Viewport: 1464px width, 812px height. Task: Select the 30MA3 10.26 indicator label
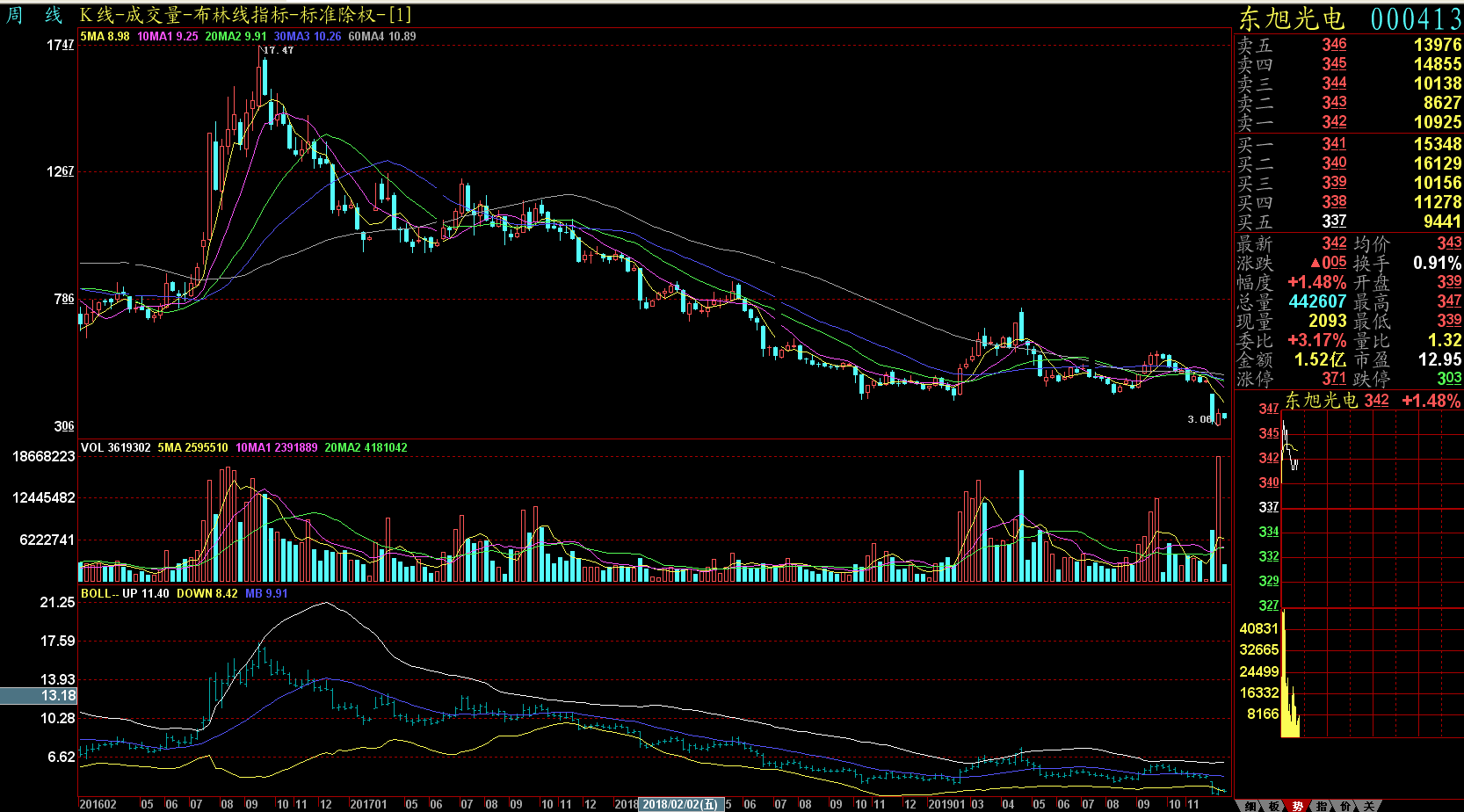pyautogui.click(x=307, y=36)
